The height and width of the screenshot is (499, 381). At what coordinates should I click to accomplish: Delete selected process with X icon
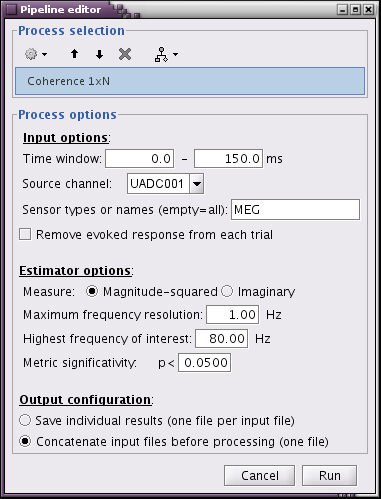125,54
